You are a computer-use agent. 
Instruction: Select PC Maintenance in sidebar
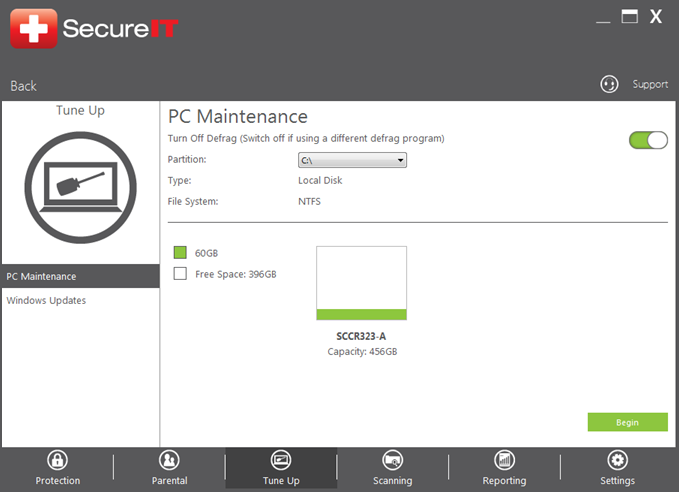81,276
